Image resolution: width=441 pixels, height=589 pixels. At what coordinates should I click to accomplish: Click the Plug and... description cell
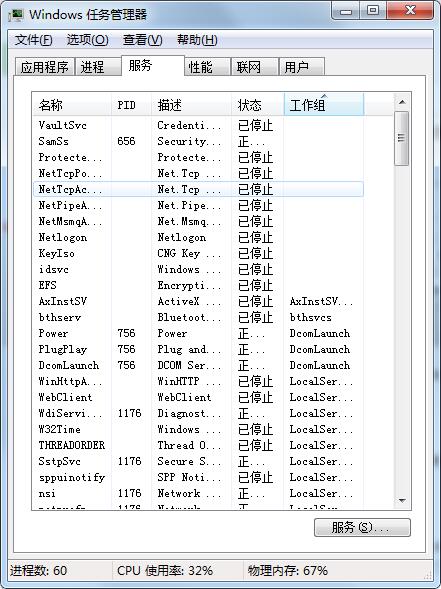click(x=189, y=349)
